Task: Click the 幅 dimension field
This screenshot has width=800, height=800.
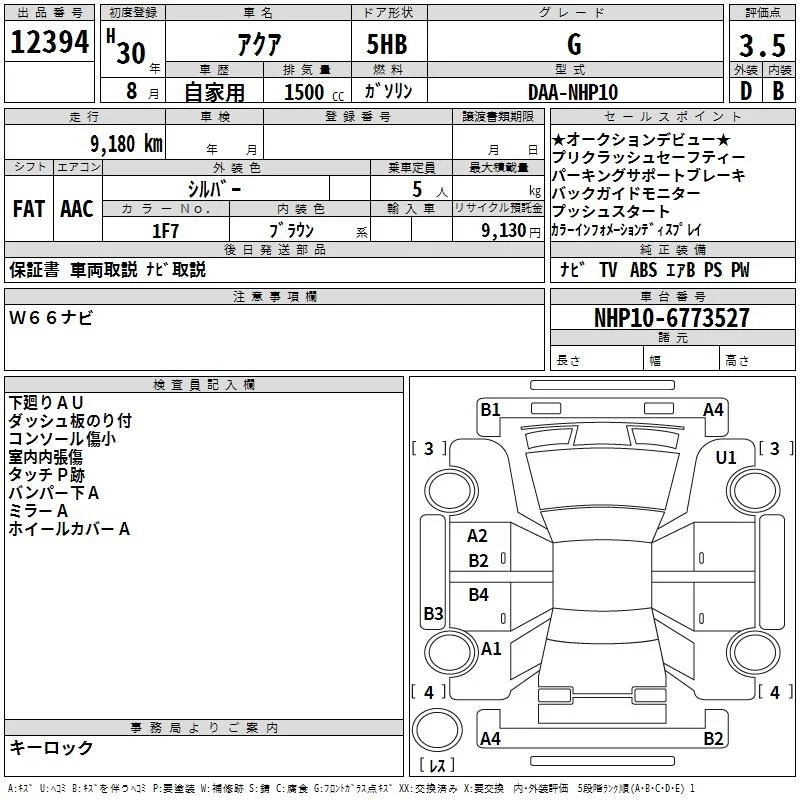Action: point(681,358)
